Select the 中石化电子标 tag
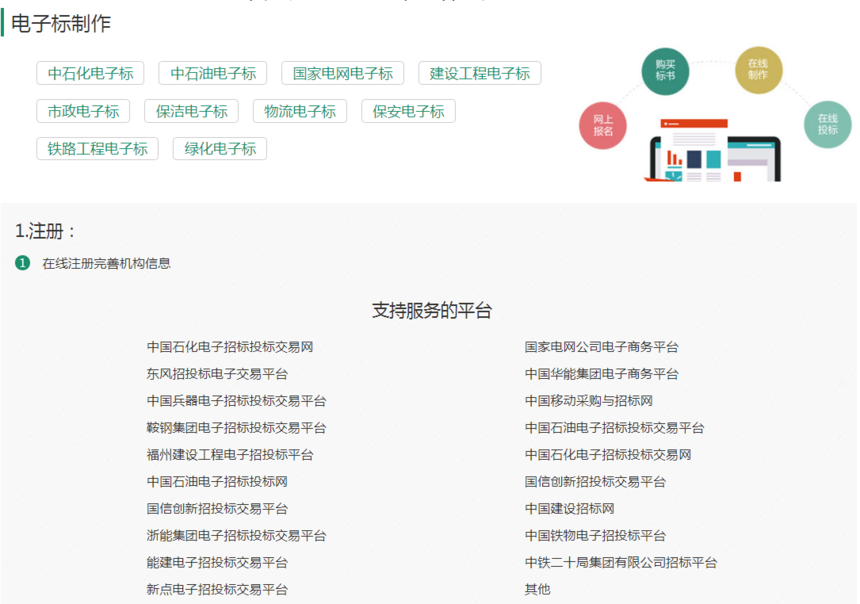This screenshot has height=604, width=860. [90, 73]
